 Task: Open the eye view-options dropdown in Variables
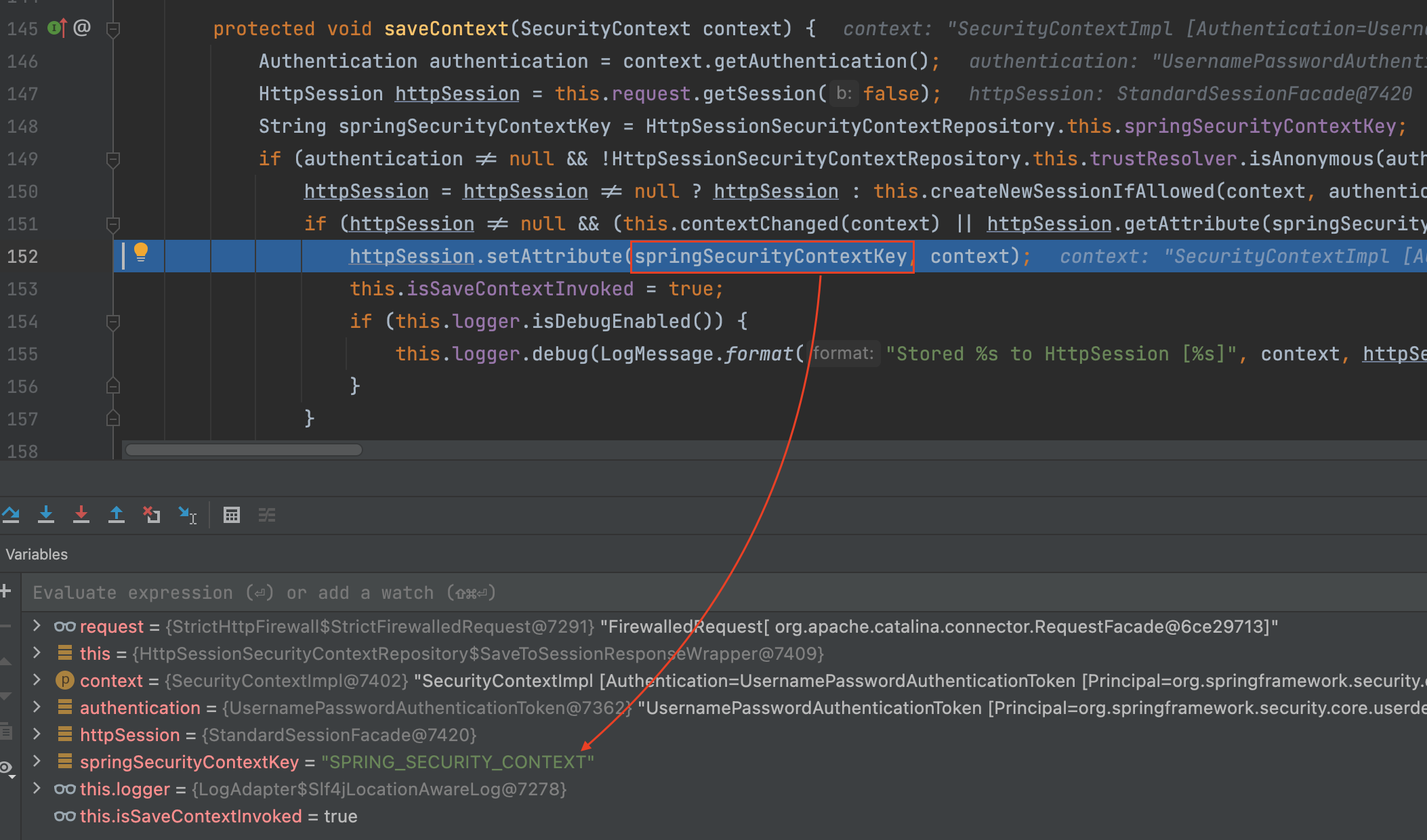point(7,769)
